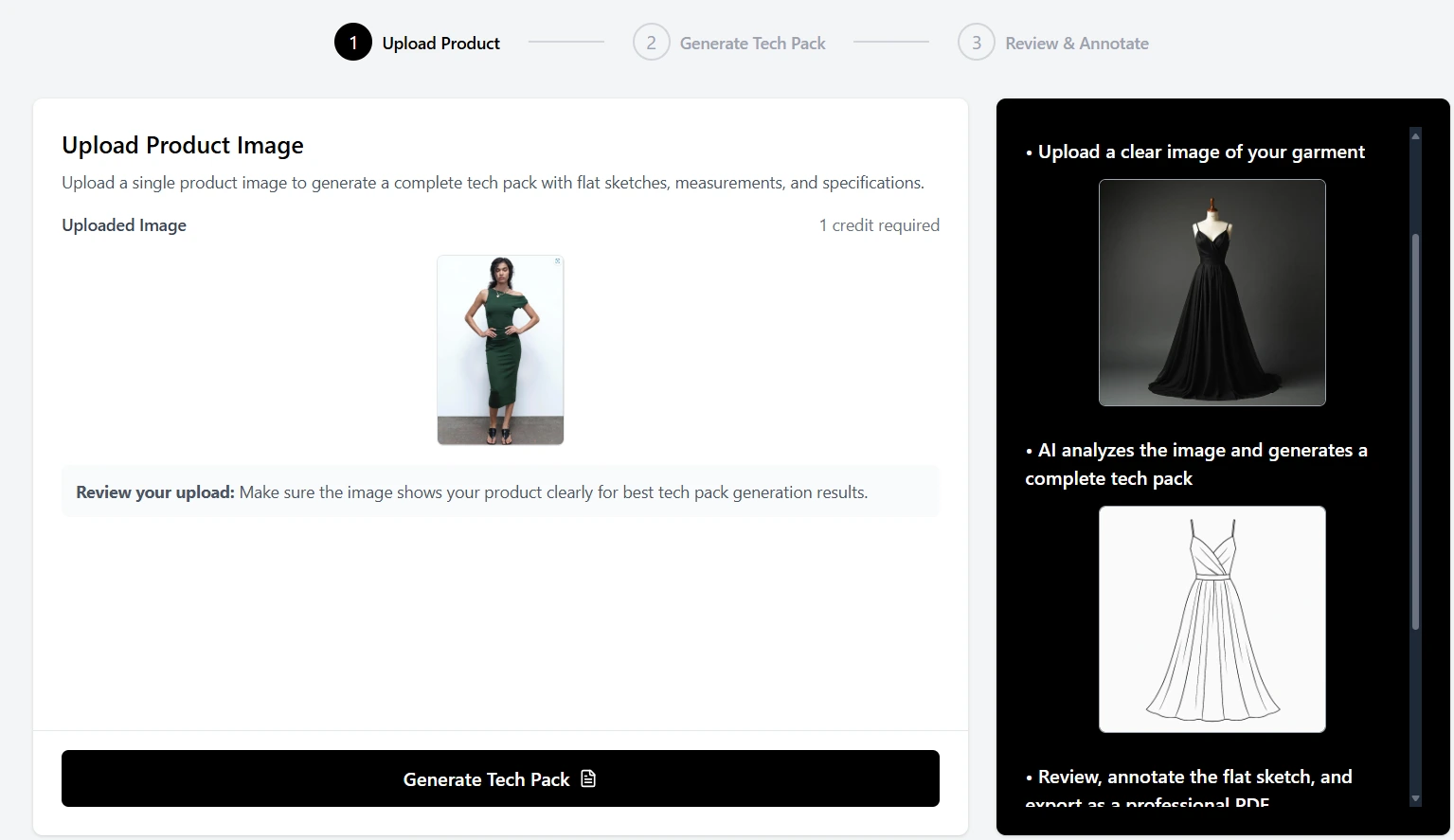Click the step 3 circle icon
The image size is (1454, 840).
pyautogui.click(x=976, y=43)
